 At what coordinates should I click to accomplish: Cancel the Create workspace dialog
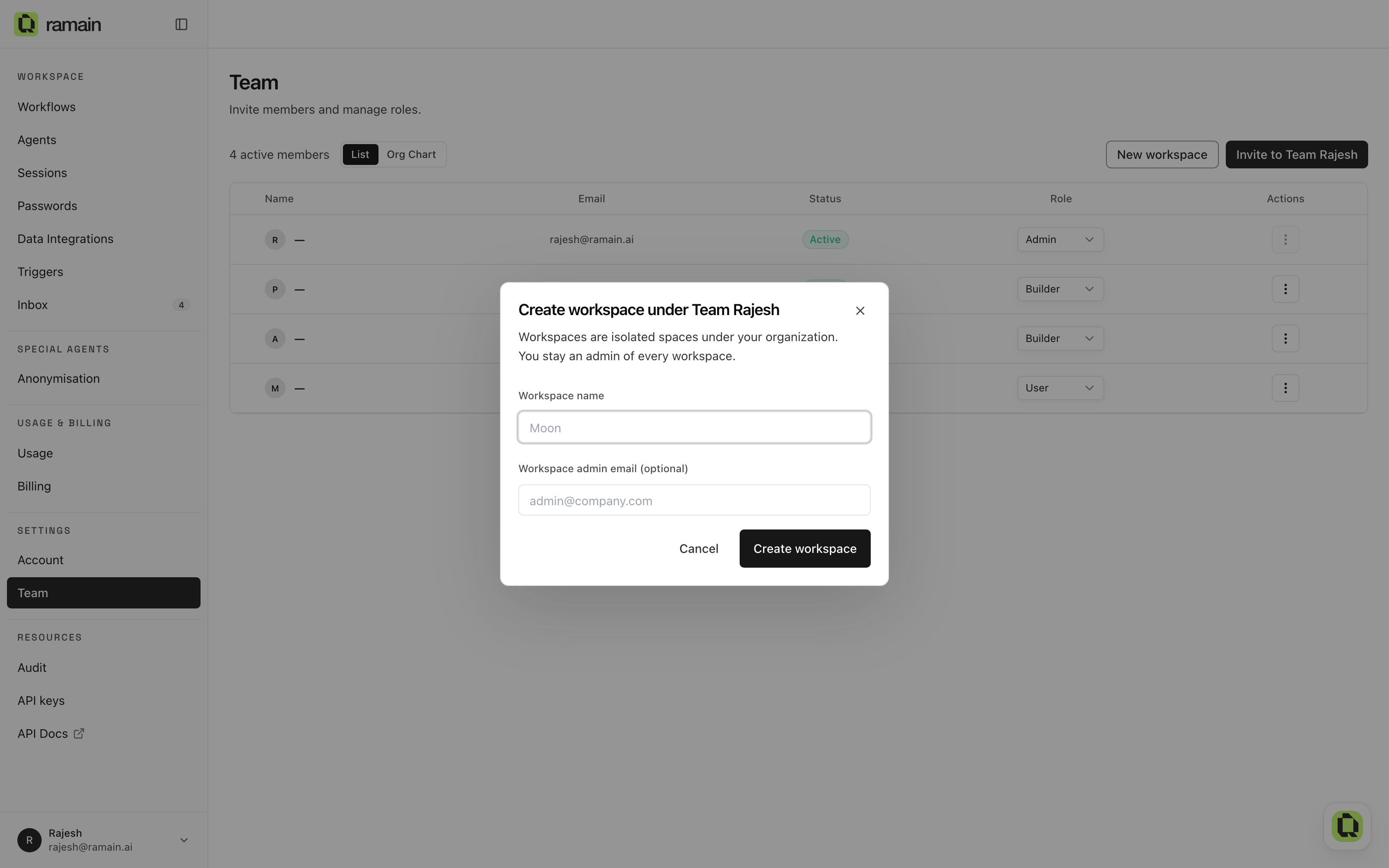click(x=698, y=549)
